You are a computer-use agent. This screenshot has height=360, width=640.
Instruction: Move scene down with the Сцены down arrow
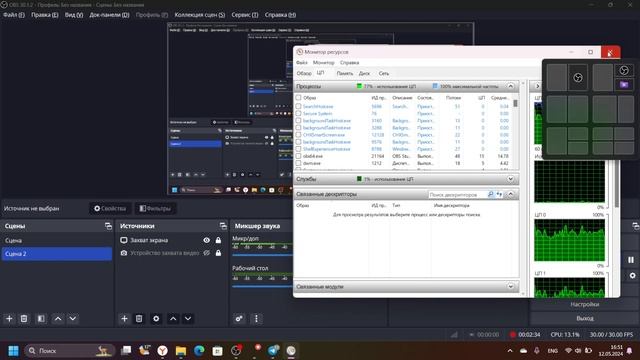click(x=73, y=319)
